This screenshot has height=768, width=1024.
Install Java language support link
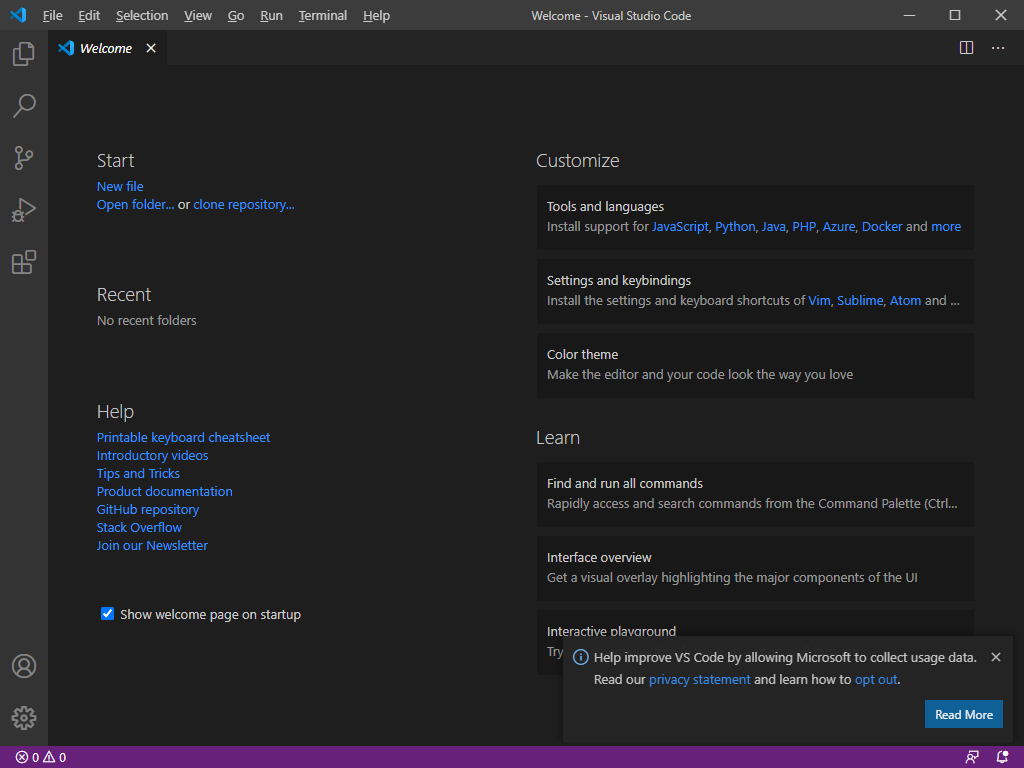tap(773, 227)
